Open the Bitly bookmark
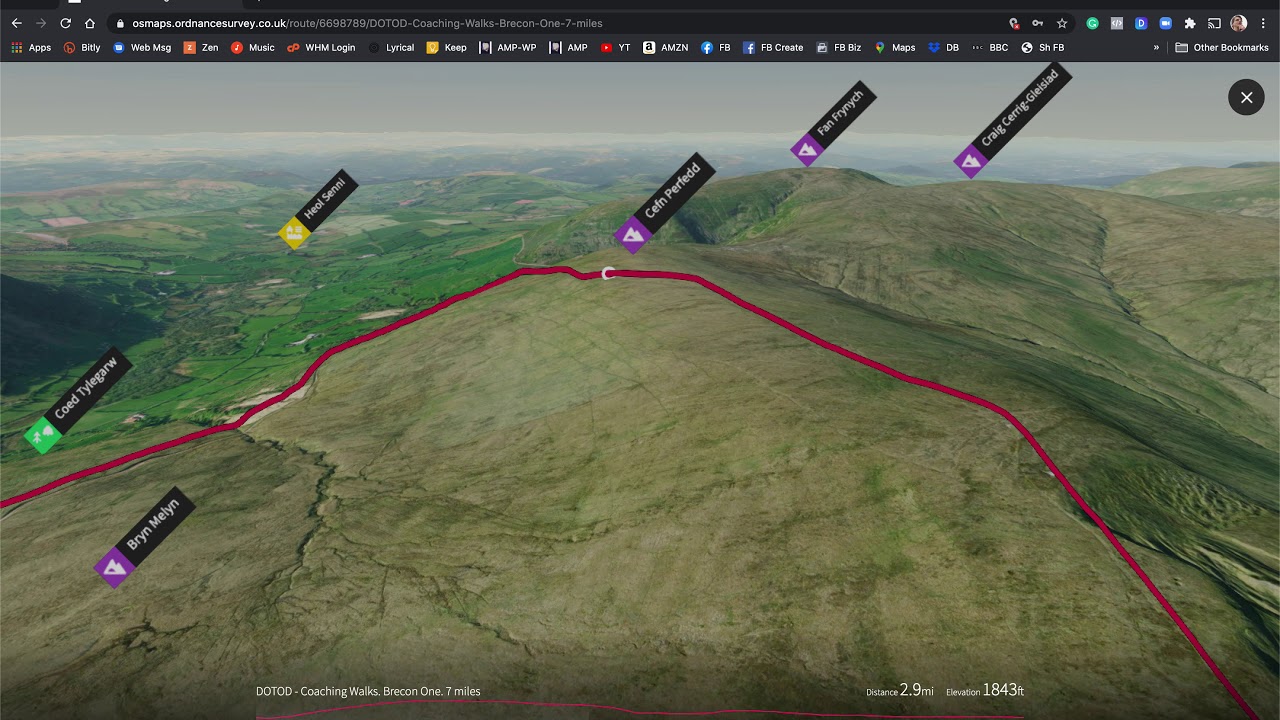 (82, 47)
